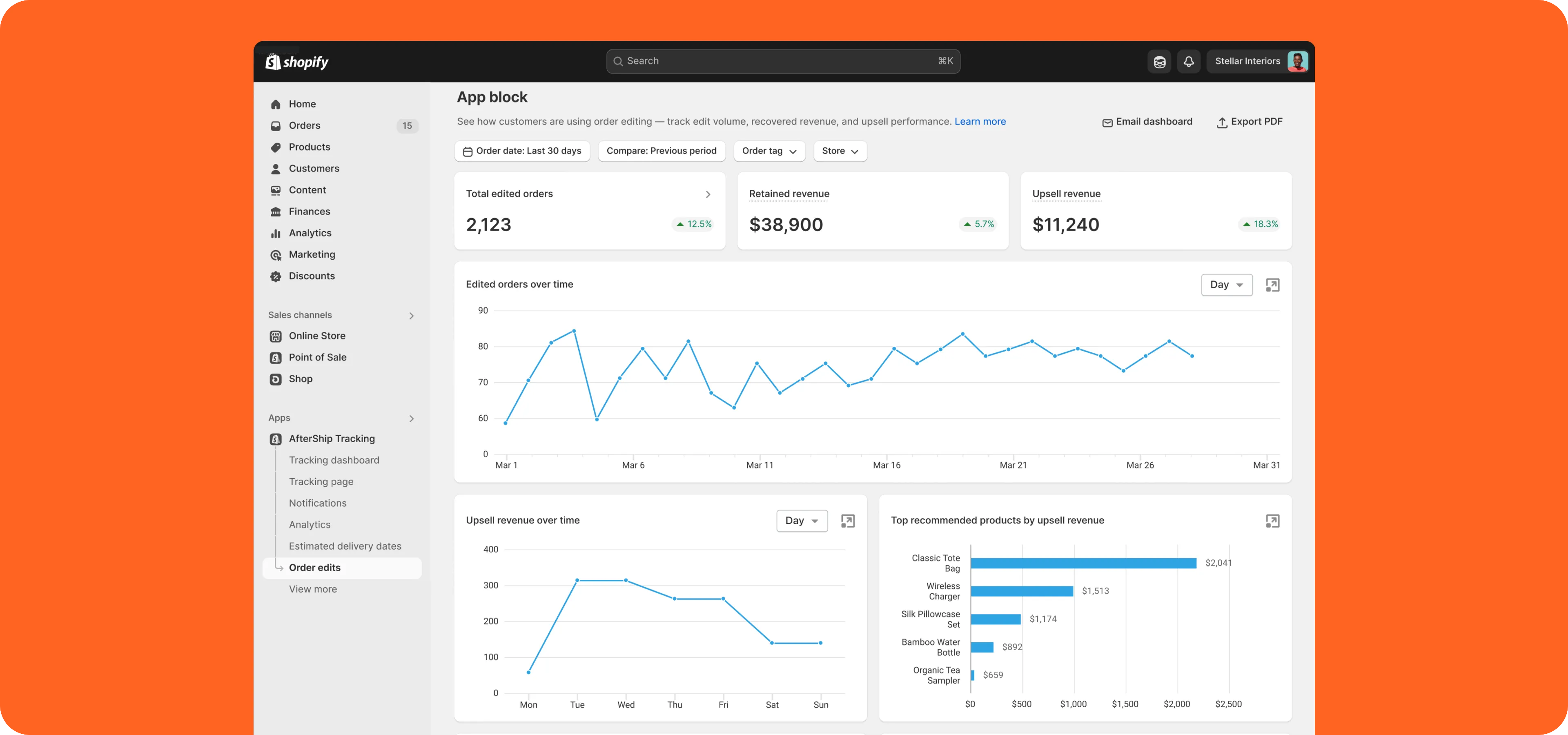Click Compare: Previous period filter

coord(661,151)
